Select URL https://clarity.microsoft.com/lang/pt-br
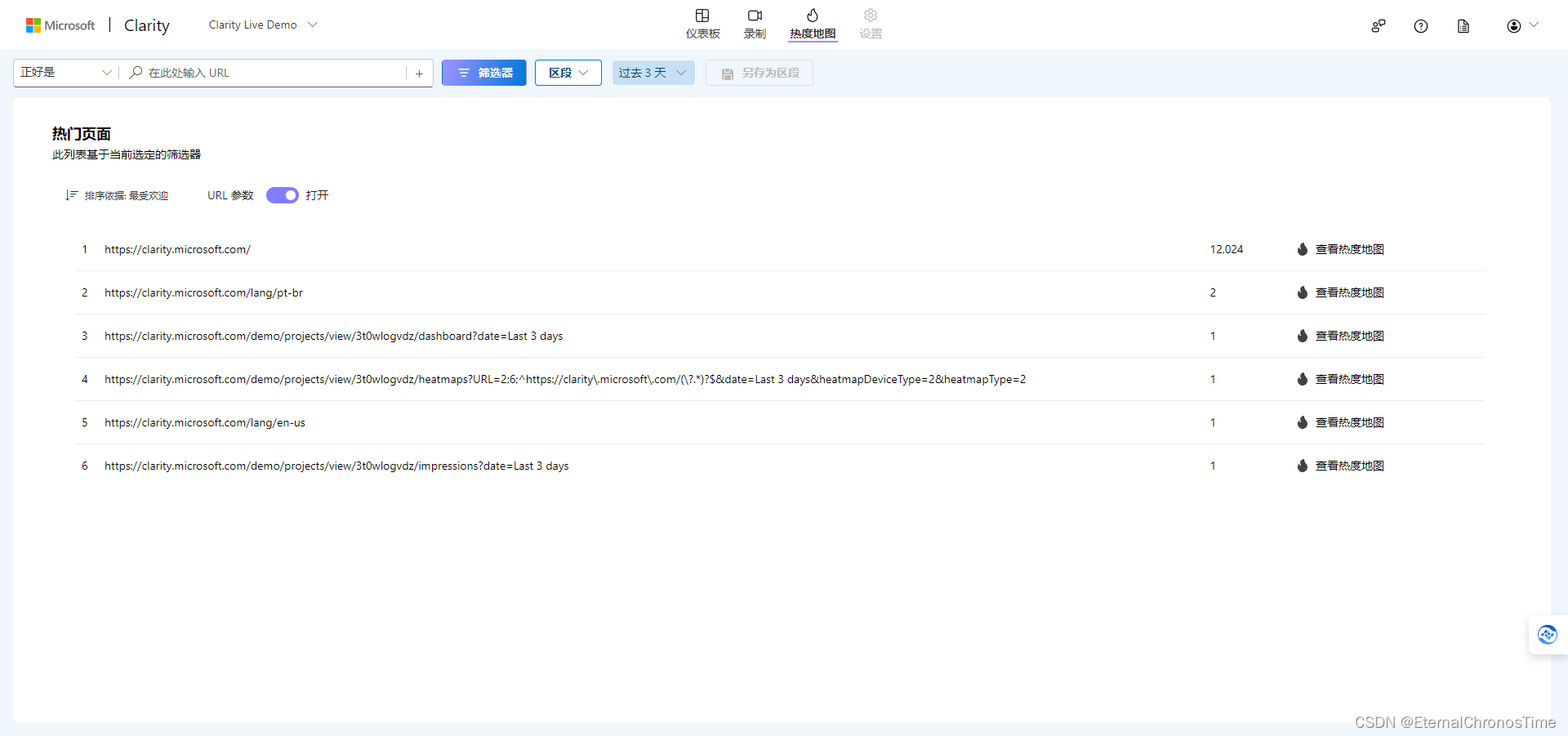Viewport: 1568px width, 736px height. (203, 292)
